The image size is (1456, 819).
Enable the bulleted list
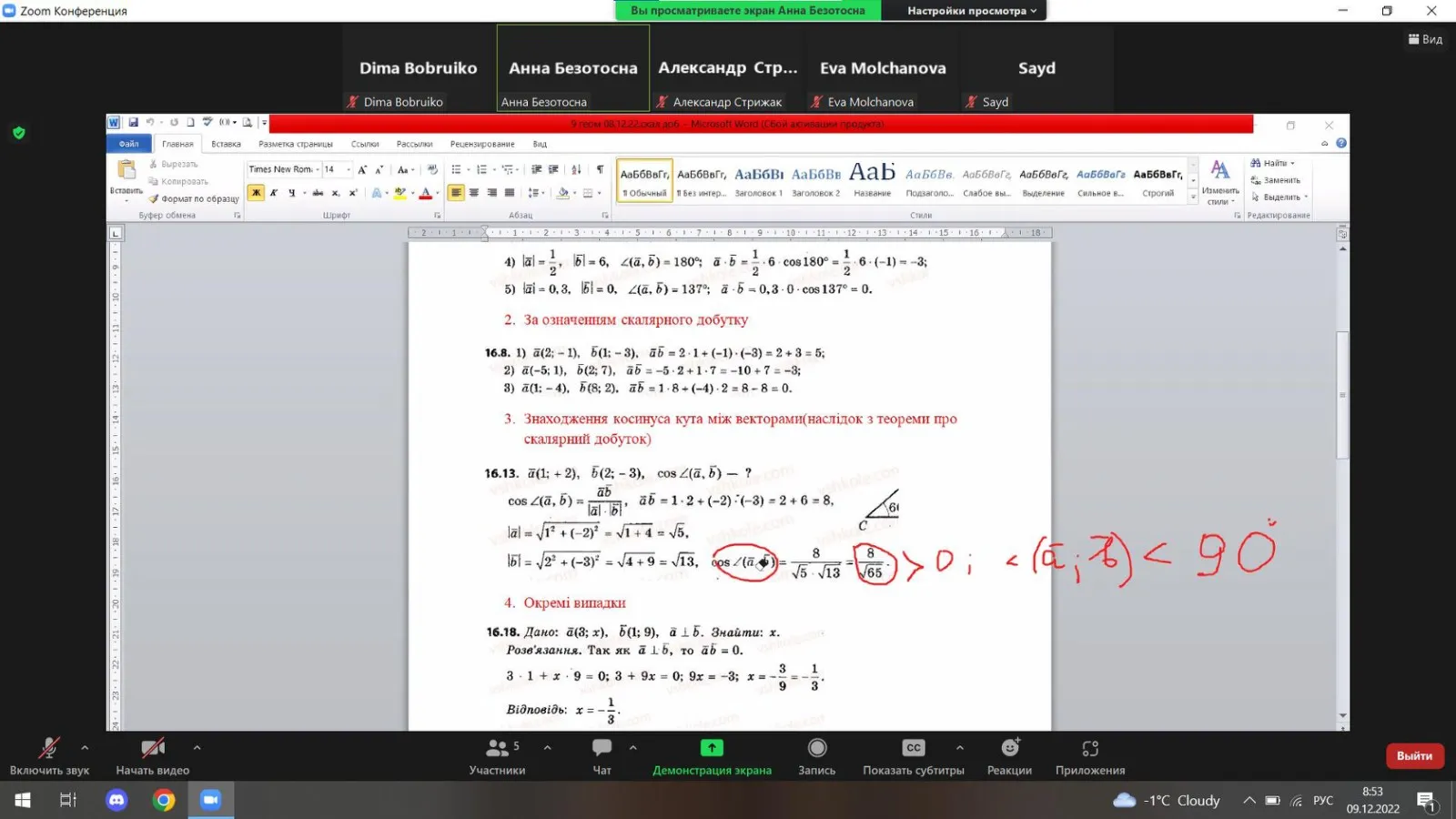click(x=455, y=169)
